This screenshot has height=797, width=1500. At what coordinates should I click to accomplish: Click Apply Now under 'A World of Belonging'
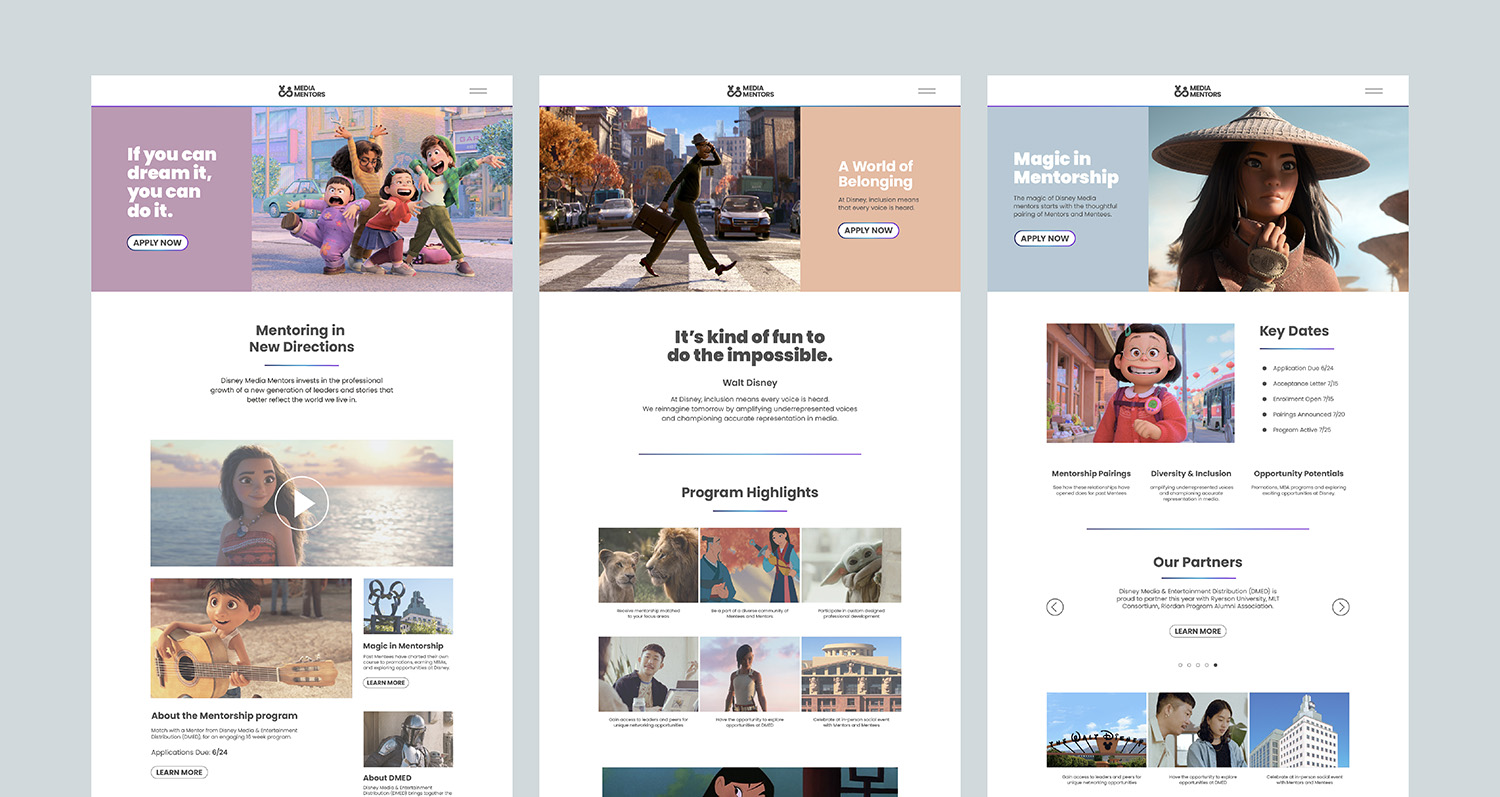pyautogui.click(x=868, y=231)
